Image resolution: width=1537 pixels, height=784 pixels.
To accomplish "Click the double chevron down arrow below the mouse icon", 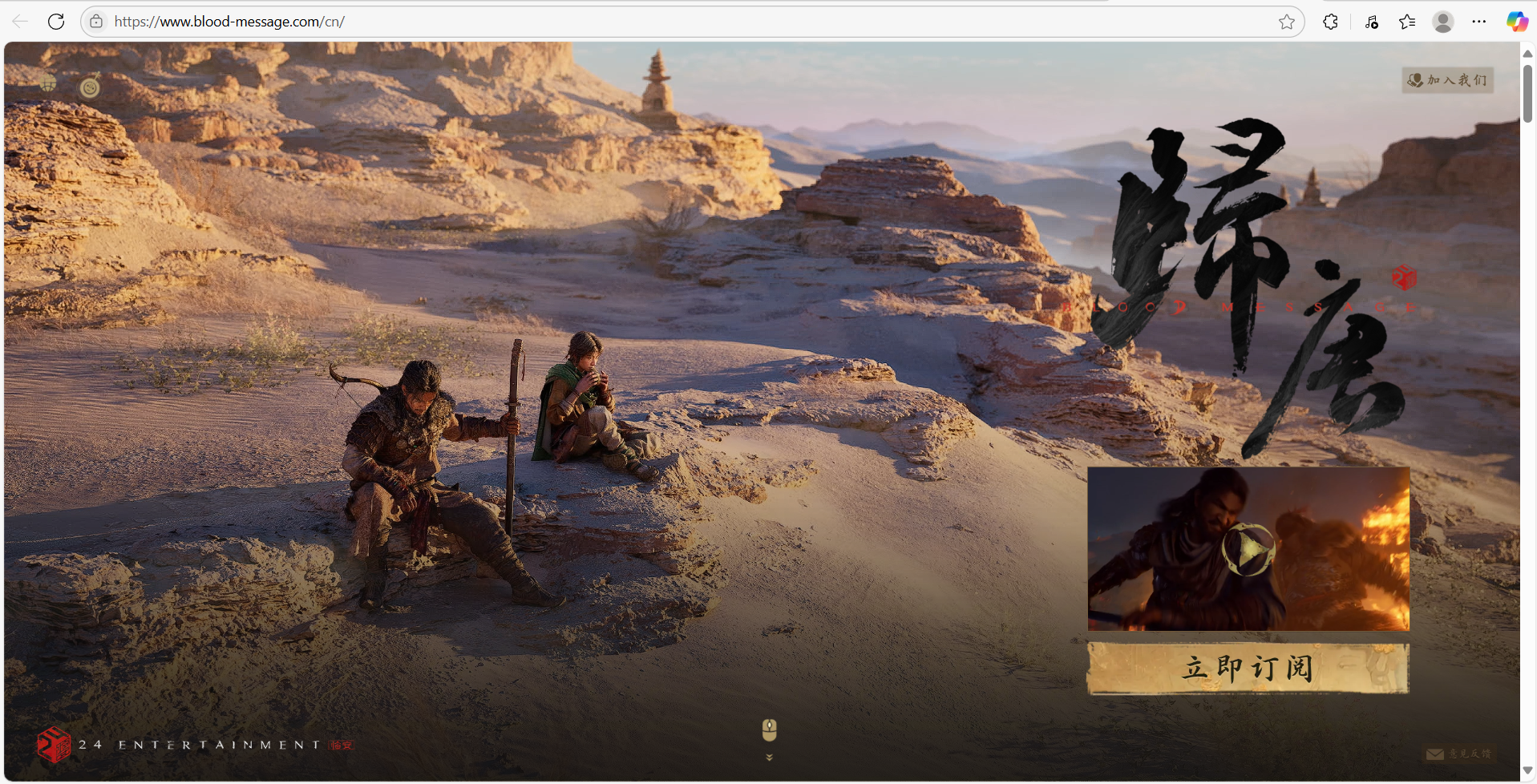I will (x=769, y=757).
